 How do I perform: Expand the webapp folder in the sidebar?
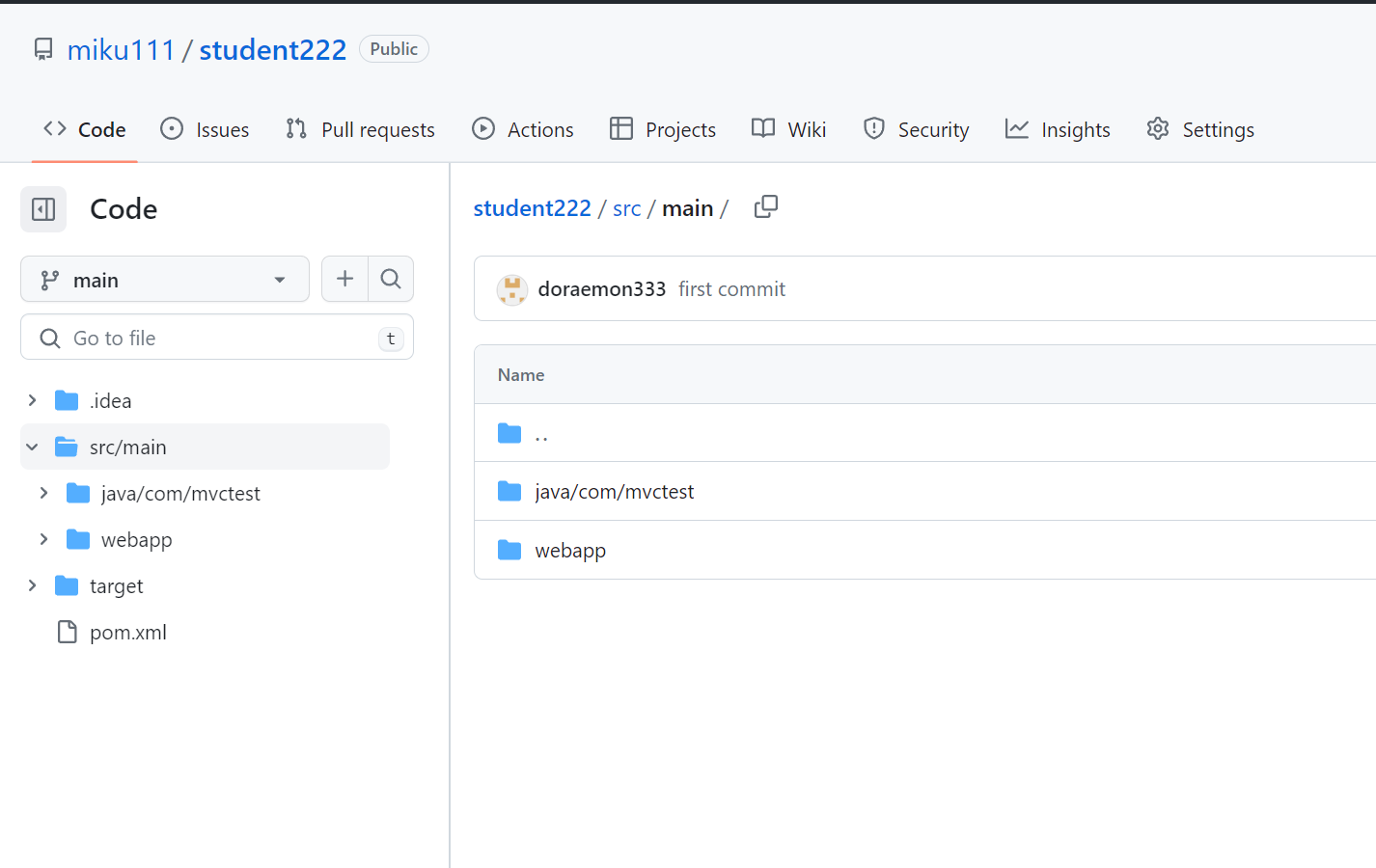click(45, 539)
